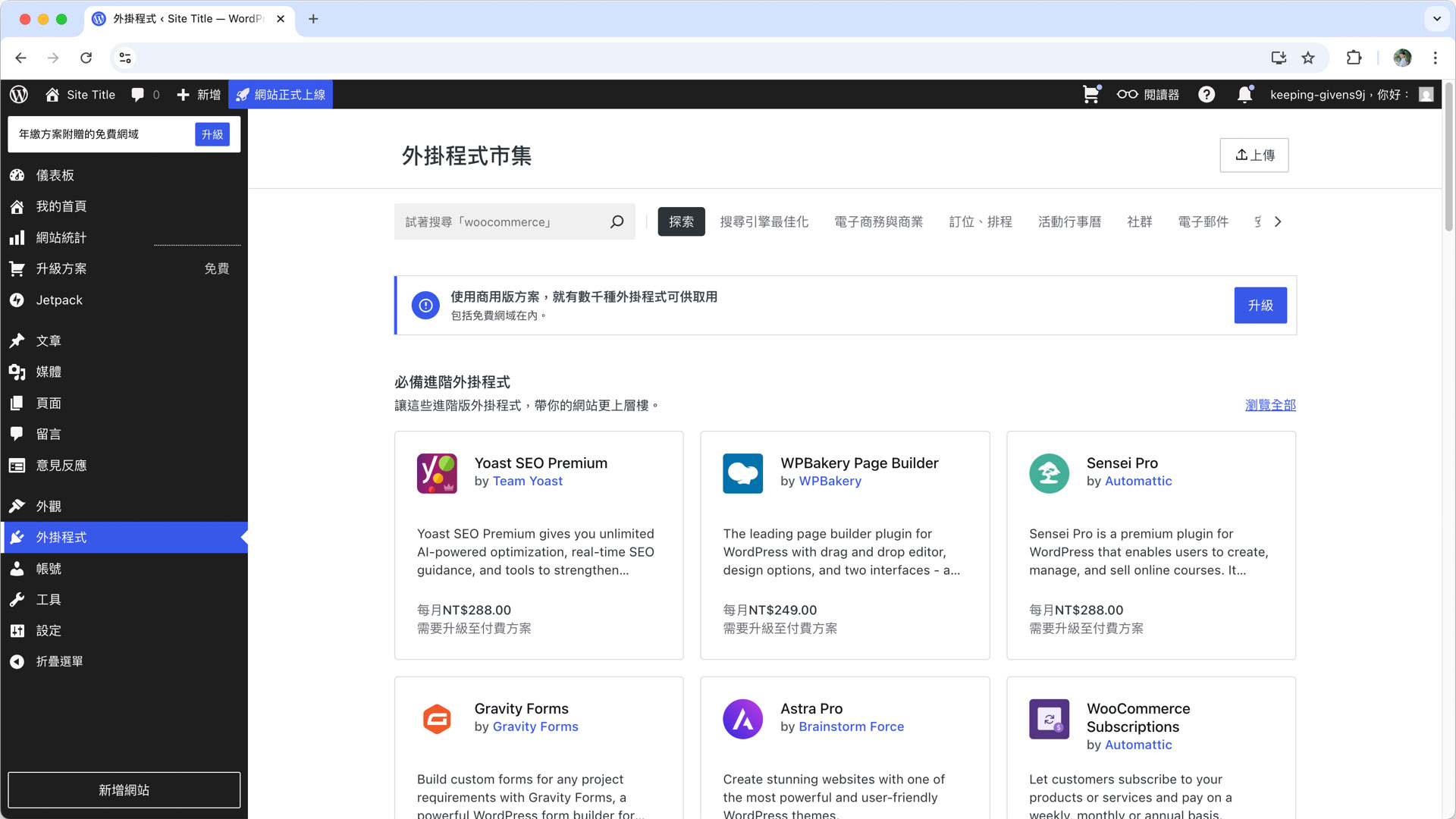Switch to 電子商務與商業 category tab

click(x=878, y=221)
